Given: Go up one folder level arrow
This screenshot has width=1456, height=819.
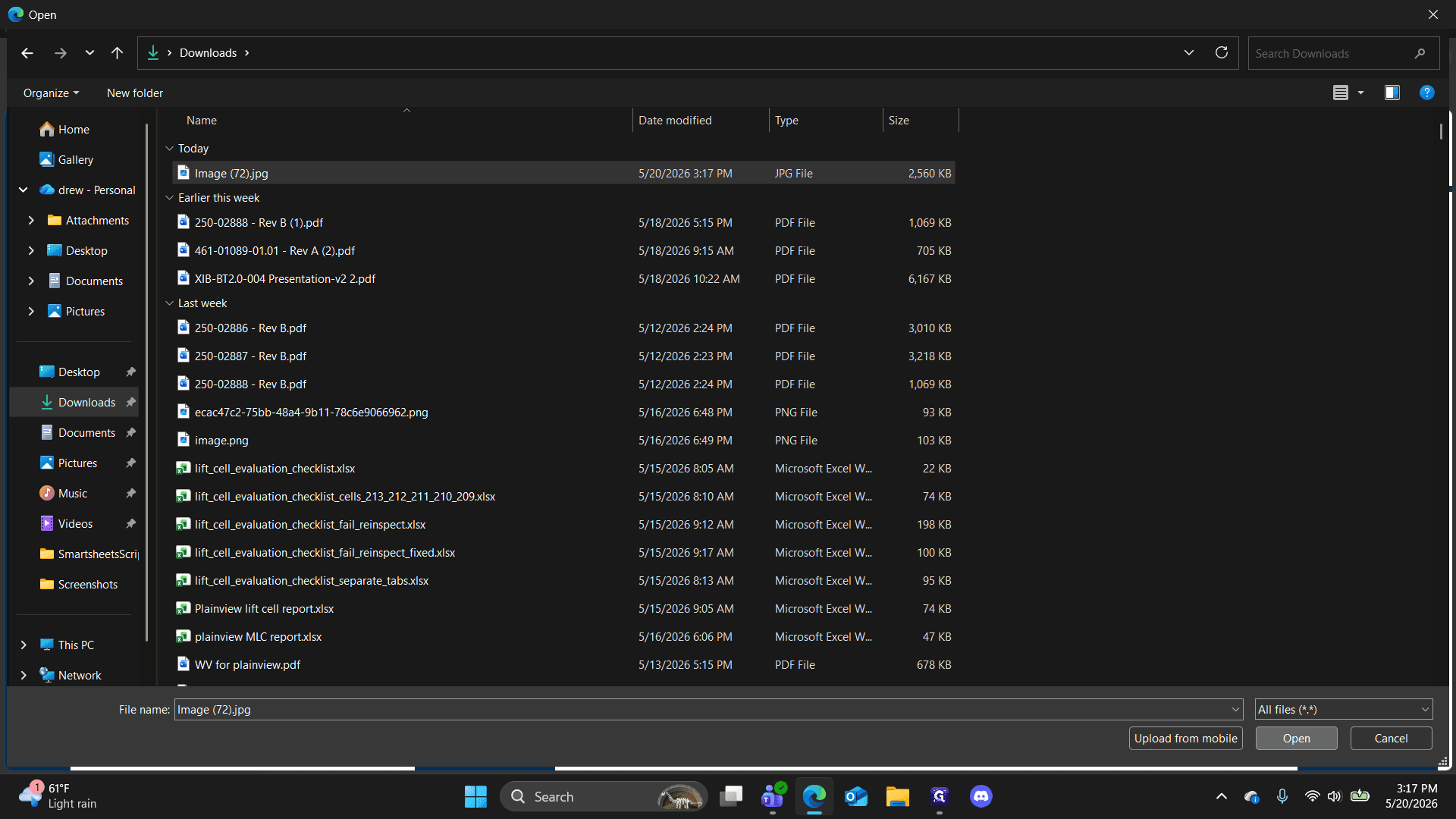Looking at the screenshot, I should pos(117,53).
